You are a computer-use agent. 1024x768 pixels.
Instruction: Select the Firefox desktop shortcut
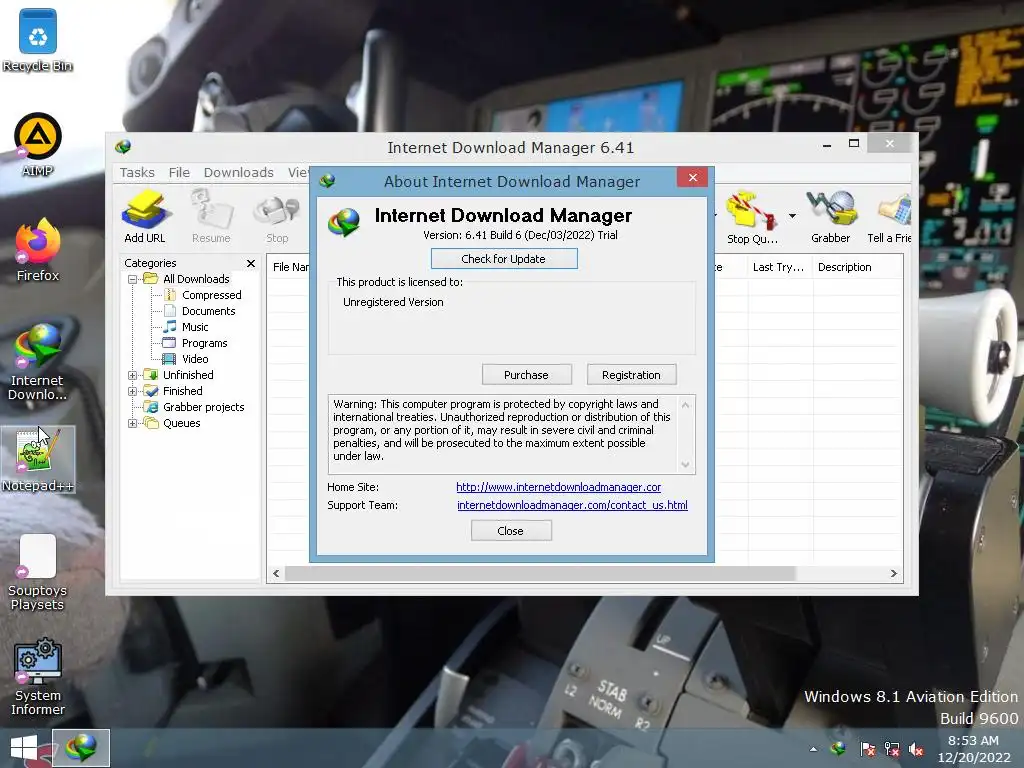pos(38,250)
